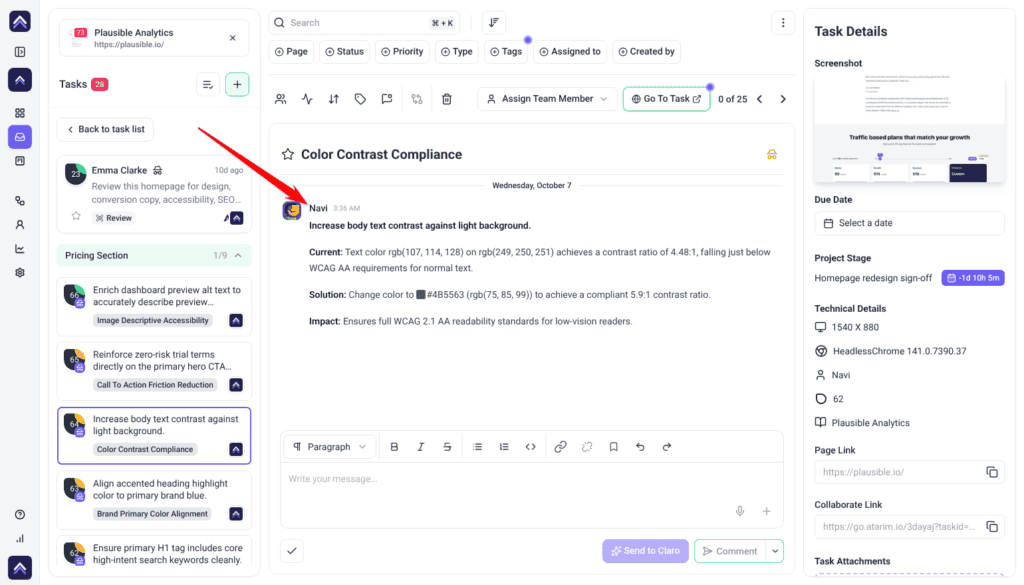Viewport: 1024px width, 585px height.
Task: Click the tag icon in task toolbar
Action: [360, 99]
